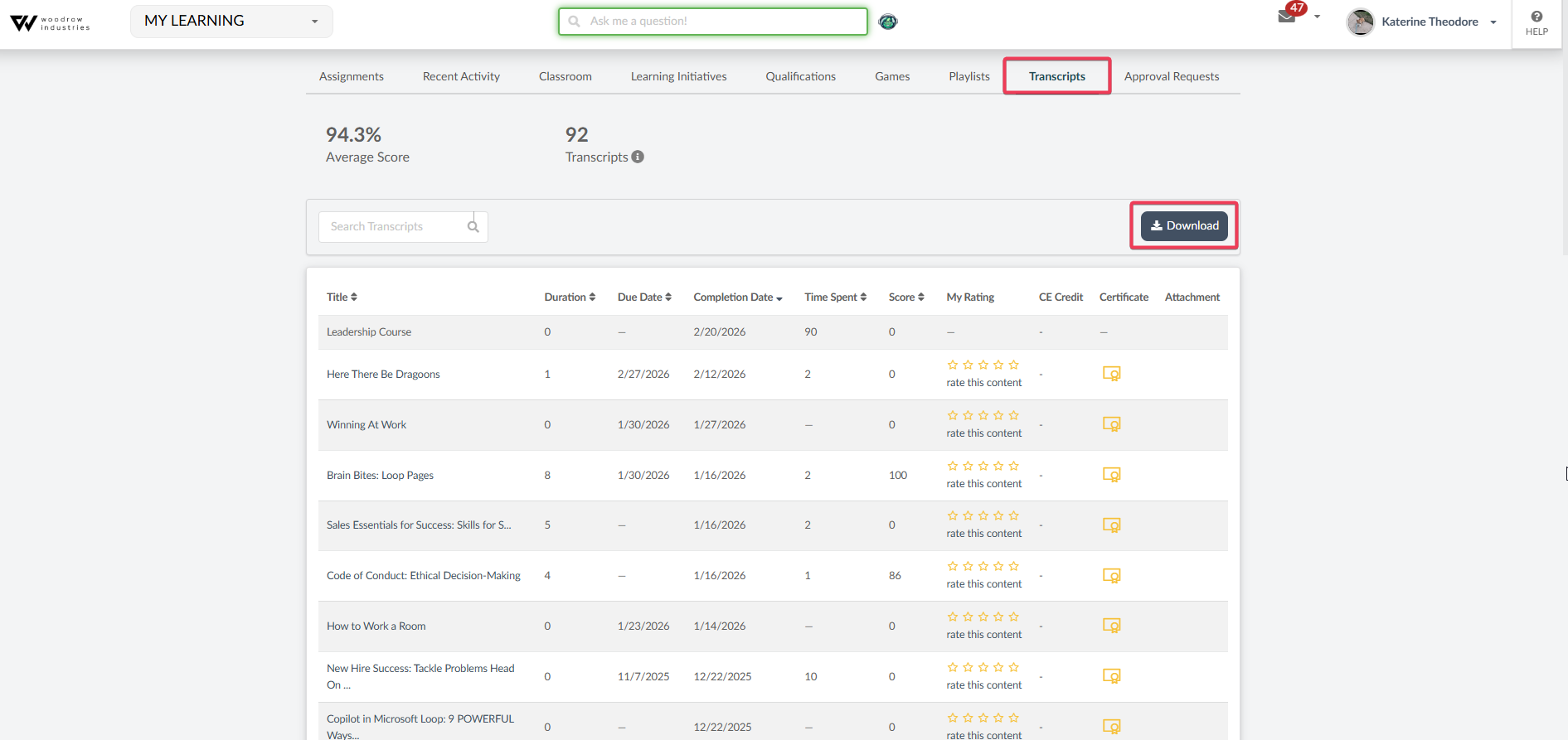The width and height of the screenshot is (1568, 740).
Task: Click the Woodrow Industries logo
Action: click(50, 22)
